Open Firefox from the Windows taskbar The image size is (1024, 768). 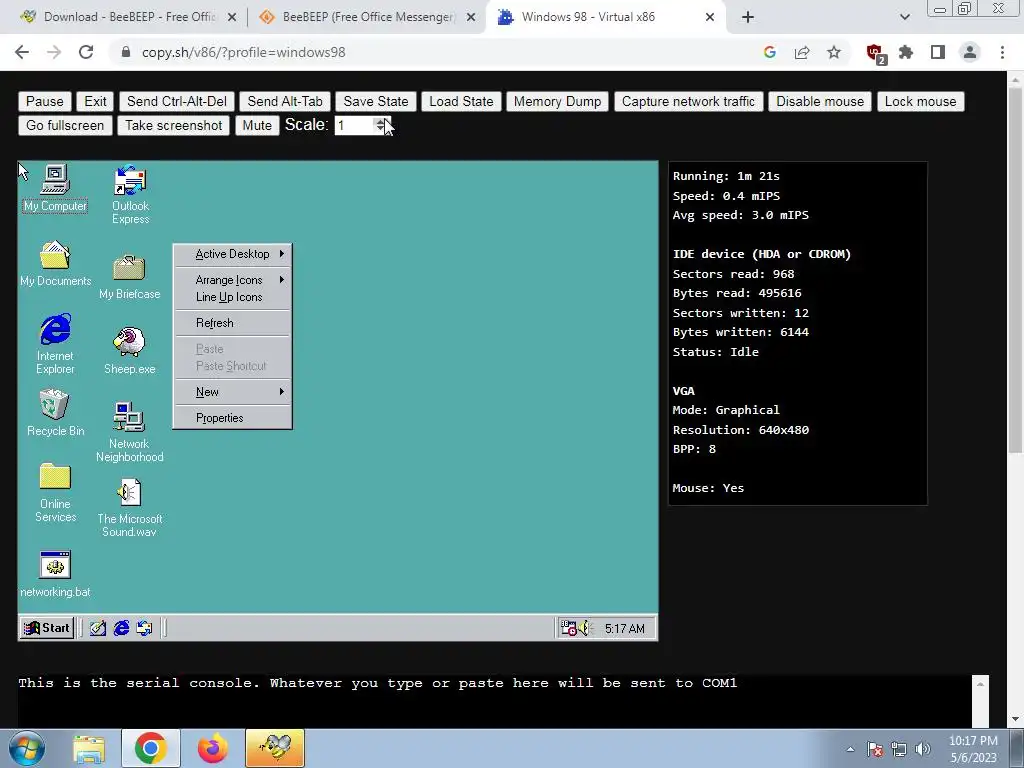point(213,748)
